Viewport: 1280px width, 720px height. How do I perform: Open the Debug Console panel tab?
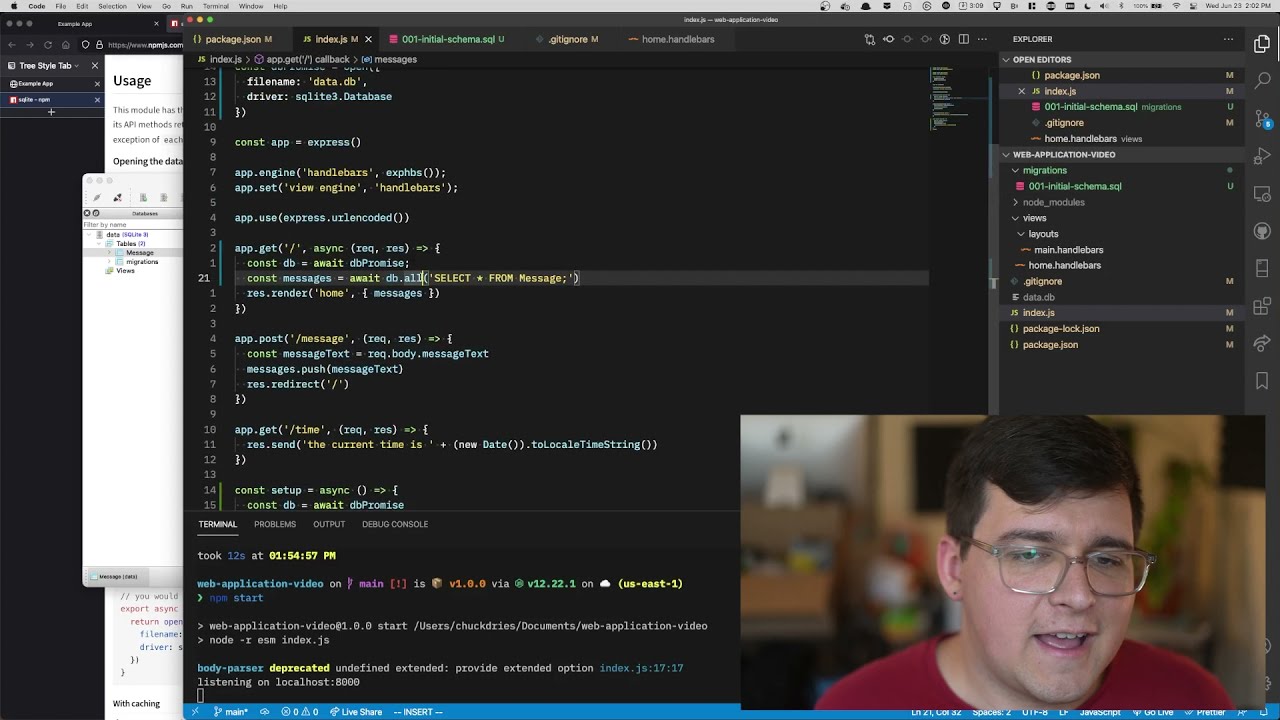click(x=395, y=524)
